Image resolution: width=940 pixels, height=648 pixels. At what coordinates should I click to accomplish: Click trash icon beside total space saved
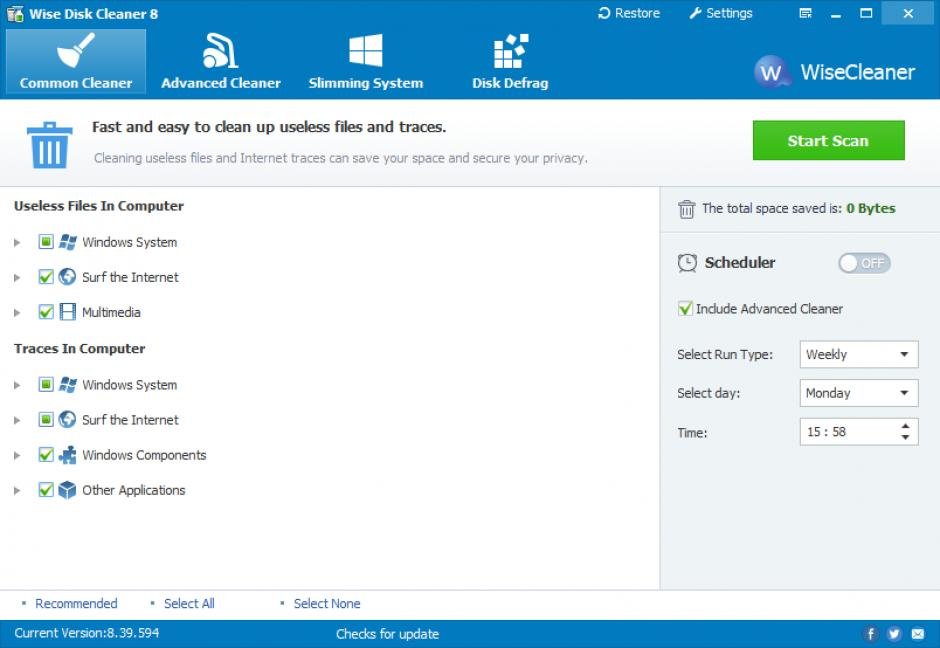pos(686,209)
